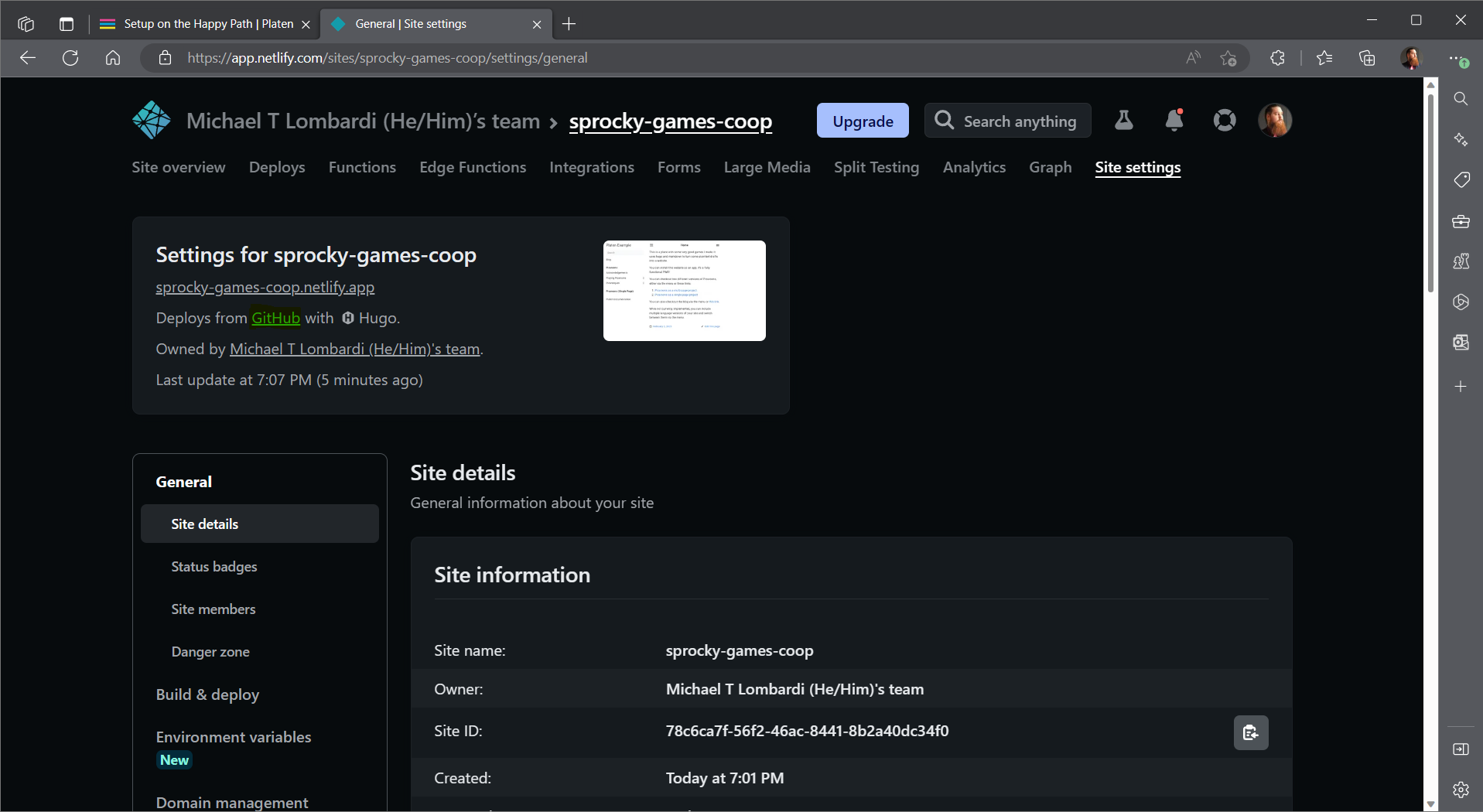Open sprocky-games-coop.netlify.app link

[265, 287]
